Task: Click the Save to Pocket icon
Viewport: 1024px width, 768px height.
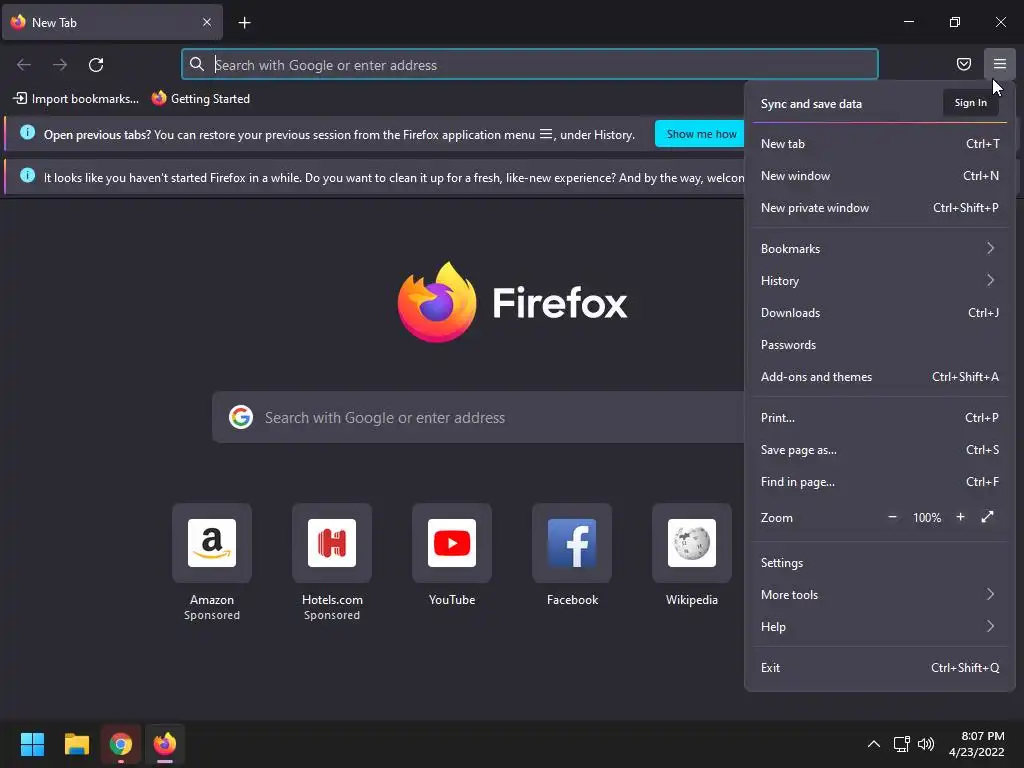Action: pos(963,64)
